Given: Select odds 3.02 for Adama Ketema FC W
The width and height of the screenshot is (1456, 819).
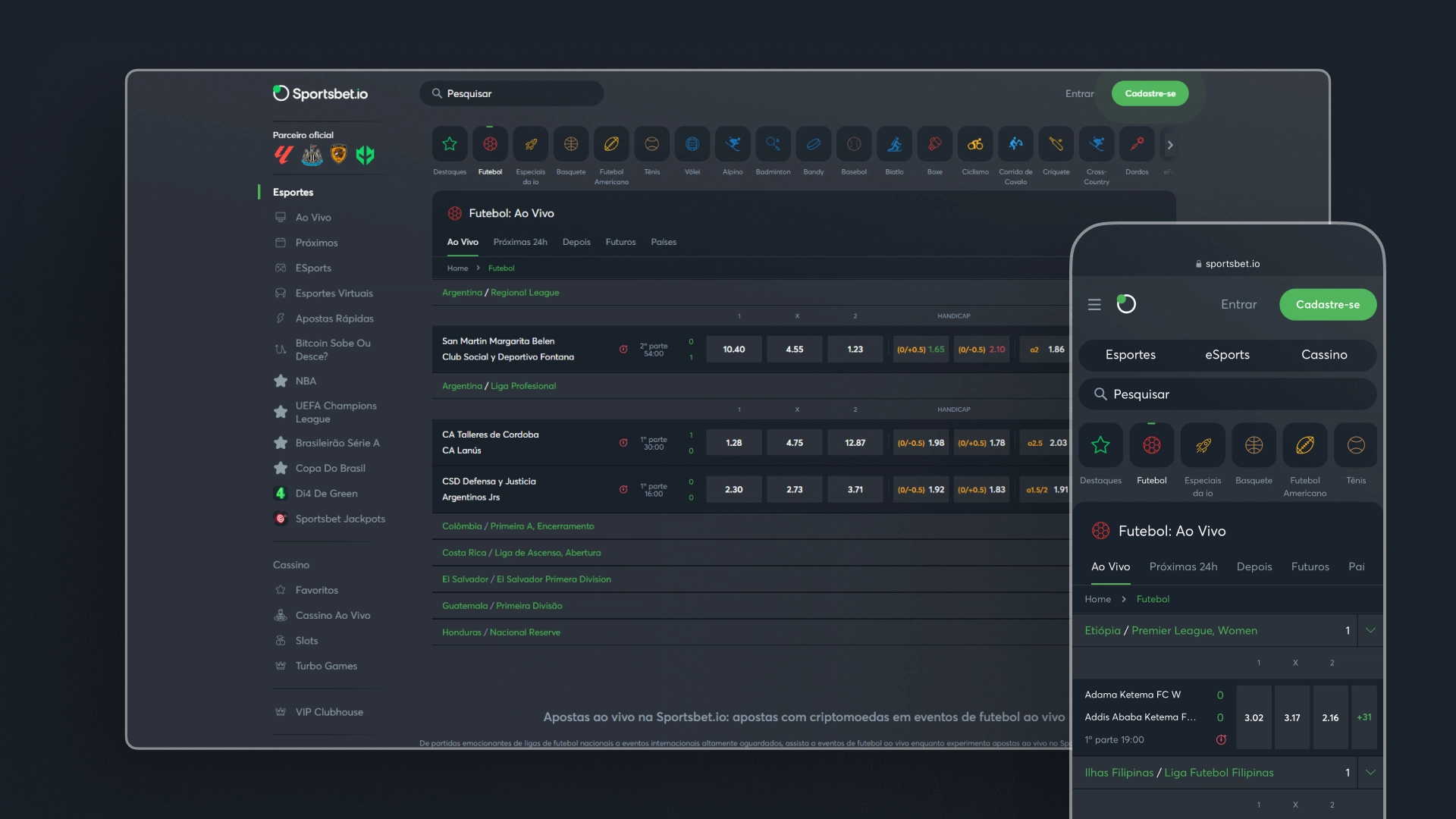Looking at the screenshot, I should (1254, 717).
